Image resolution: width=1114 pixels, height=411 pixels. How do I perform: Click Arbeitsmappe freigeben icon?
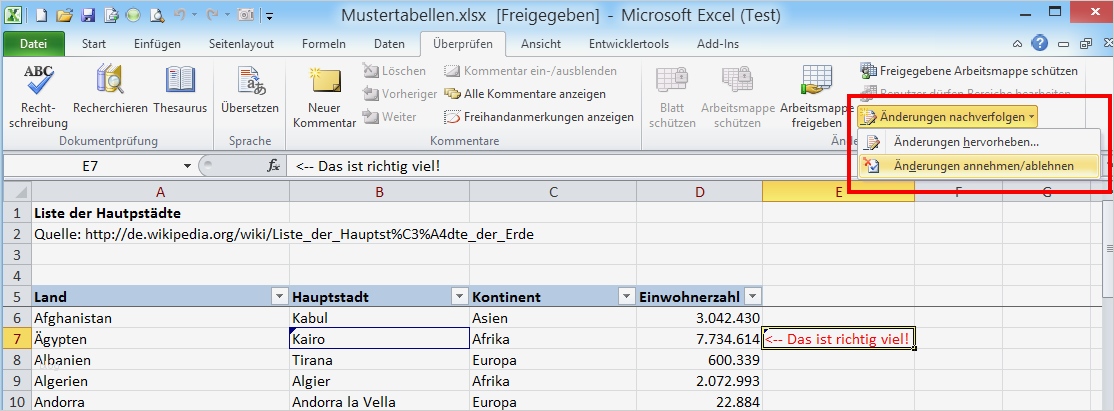816,100
